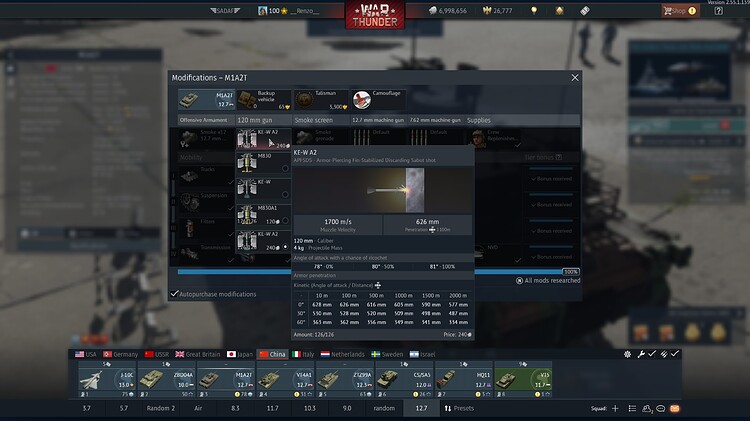This screenshot has width=750, height=421.
Task: Click the Suspension modification
Action: tap(206, 201)
